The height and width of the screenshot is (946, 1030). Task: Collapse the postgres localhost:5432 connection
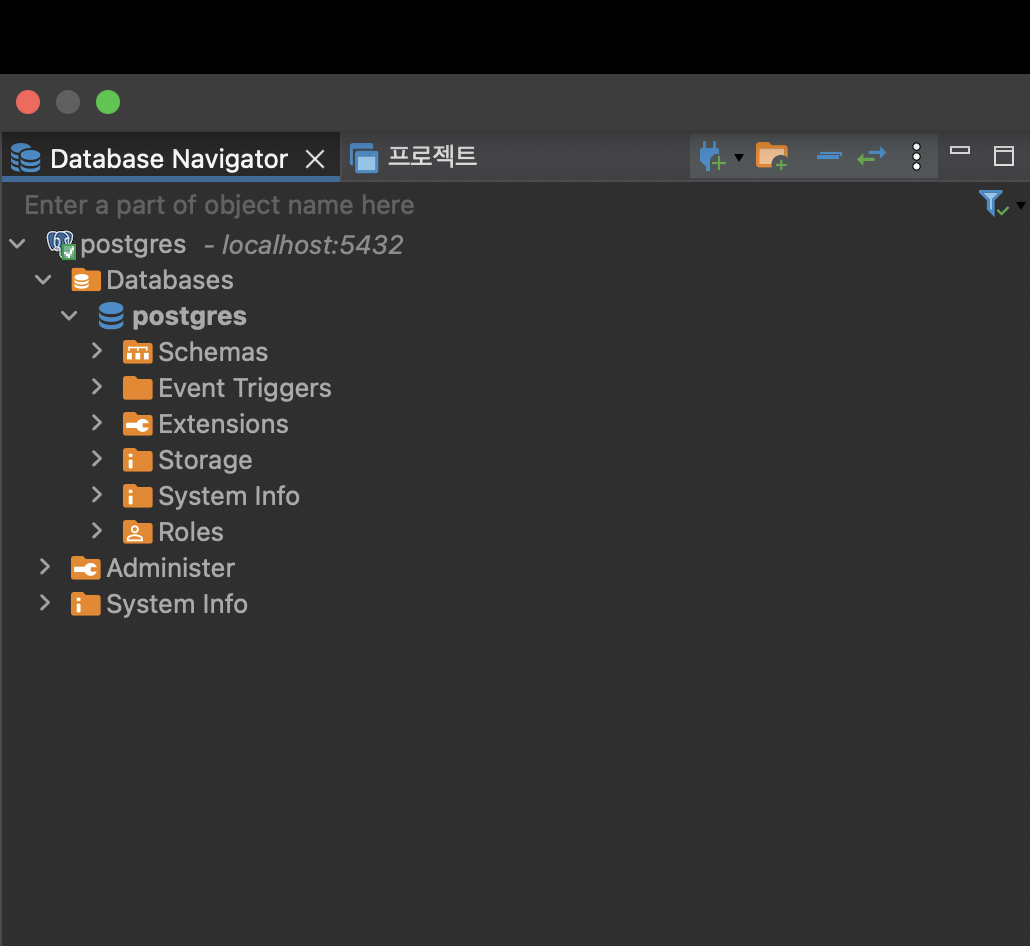[x=17, y=244]
